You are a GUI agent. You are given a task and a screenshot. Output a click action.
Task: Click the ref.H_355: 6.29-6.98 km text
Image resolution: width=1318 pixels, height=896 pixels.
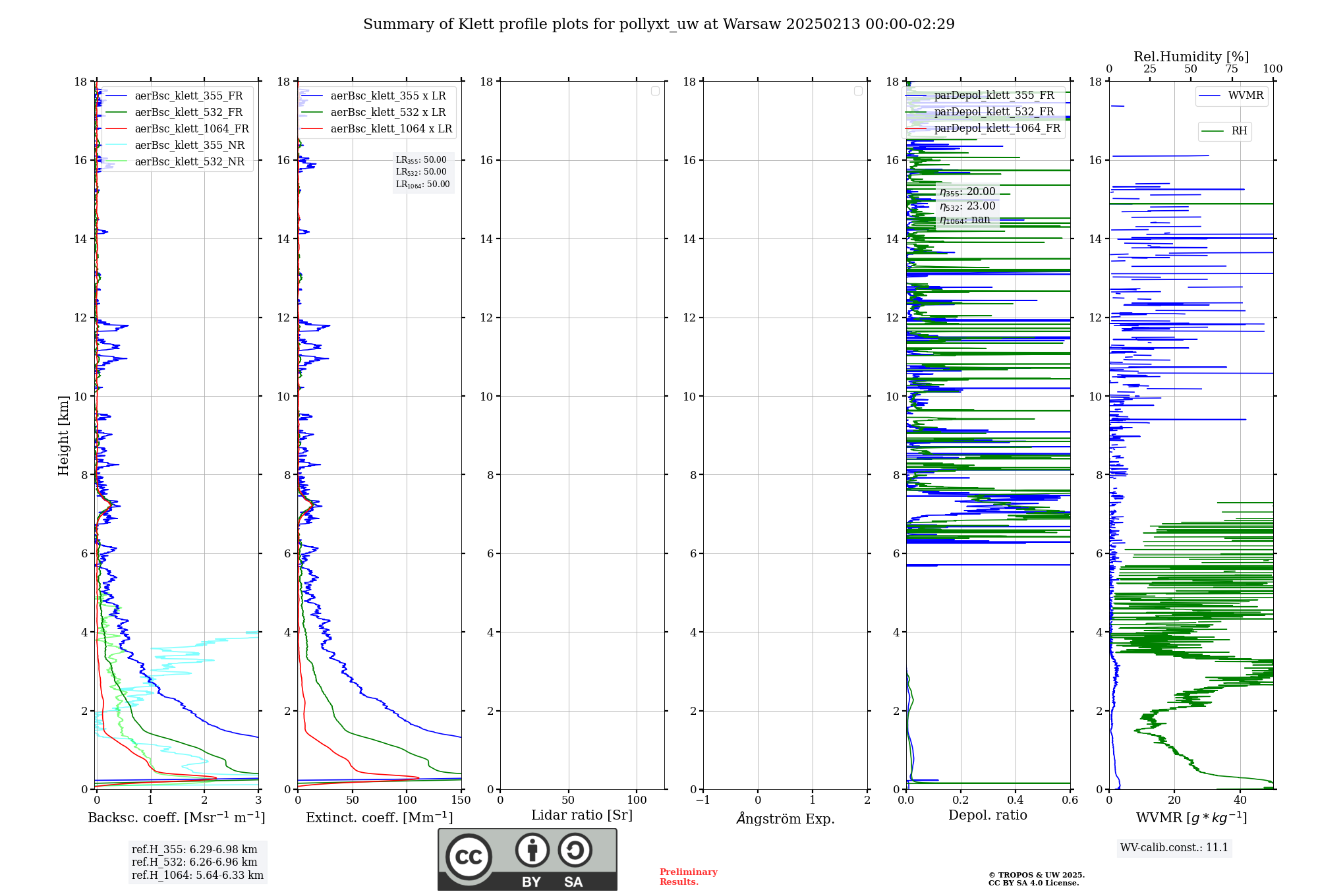194,850
